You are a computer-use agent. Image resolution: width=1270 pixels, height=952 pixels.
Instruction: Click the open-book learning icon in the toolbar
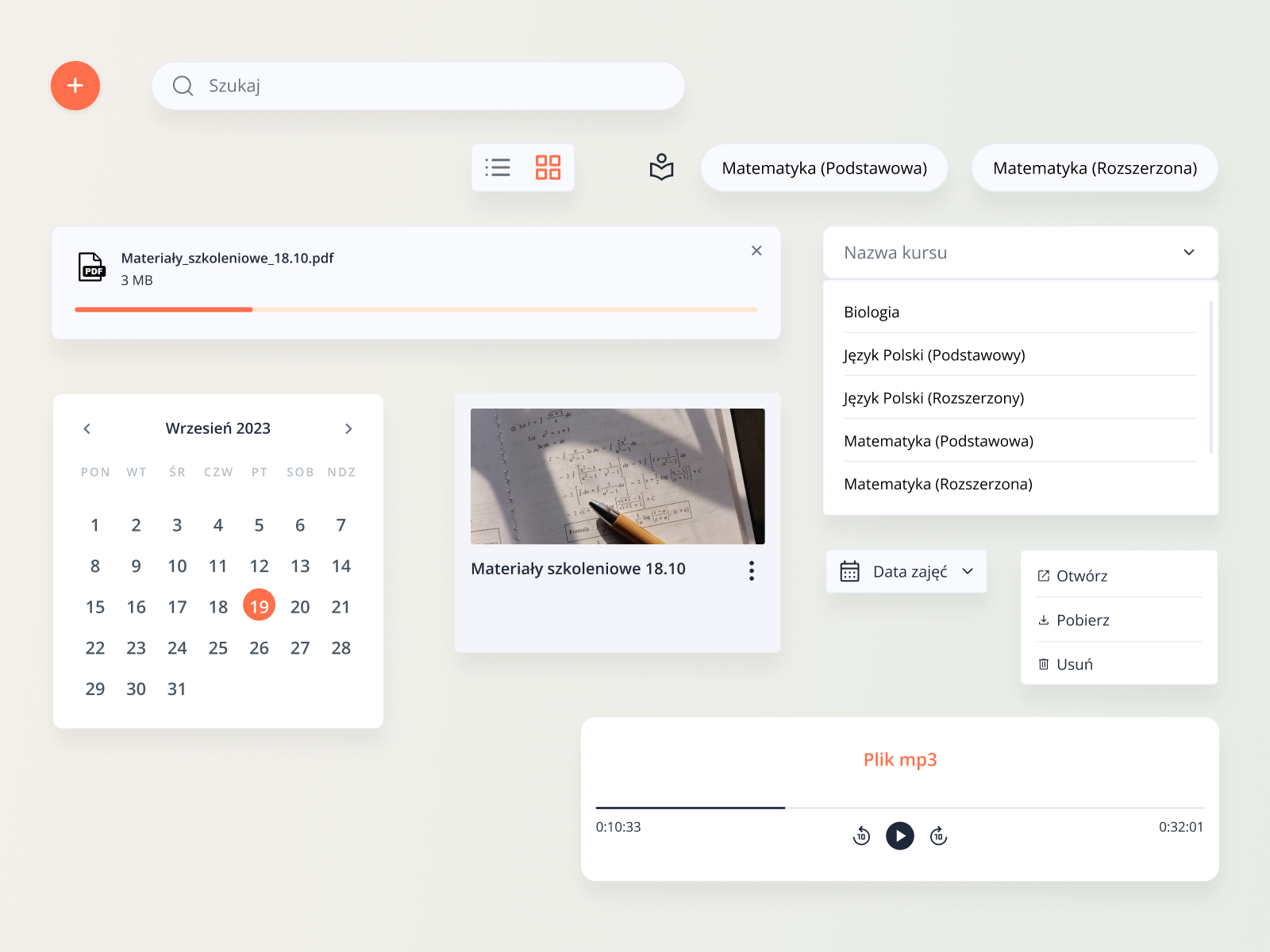(x=660, y=167)
